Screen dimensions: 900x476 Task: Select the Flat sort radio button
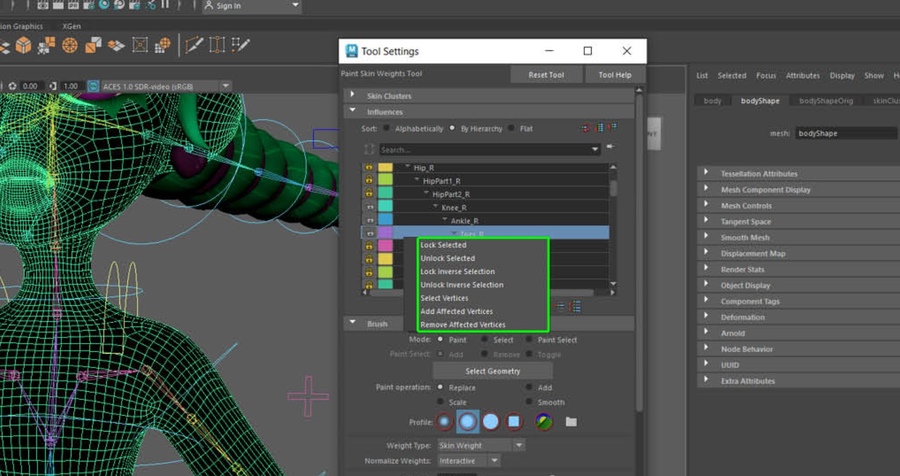click(512, 129)
